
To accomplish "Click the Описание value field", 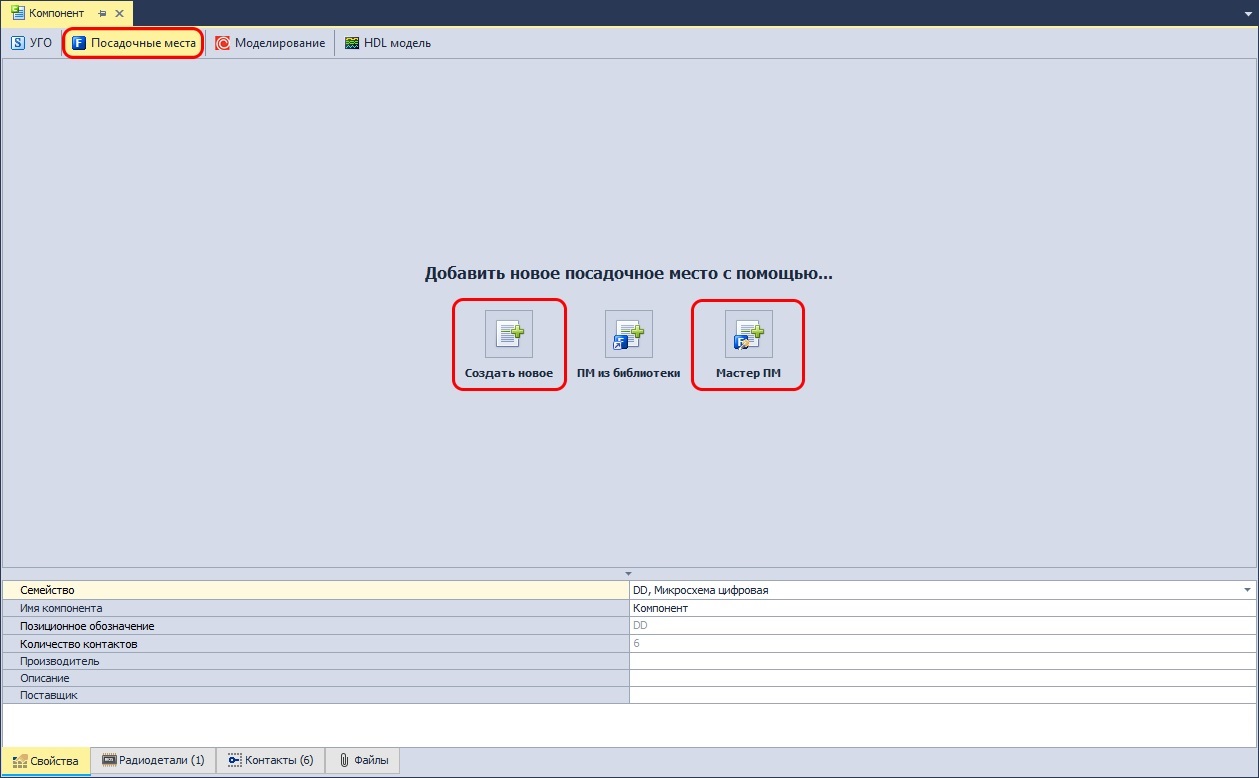I will [x=940, y=678].
